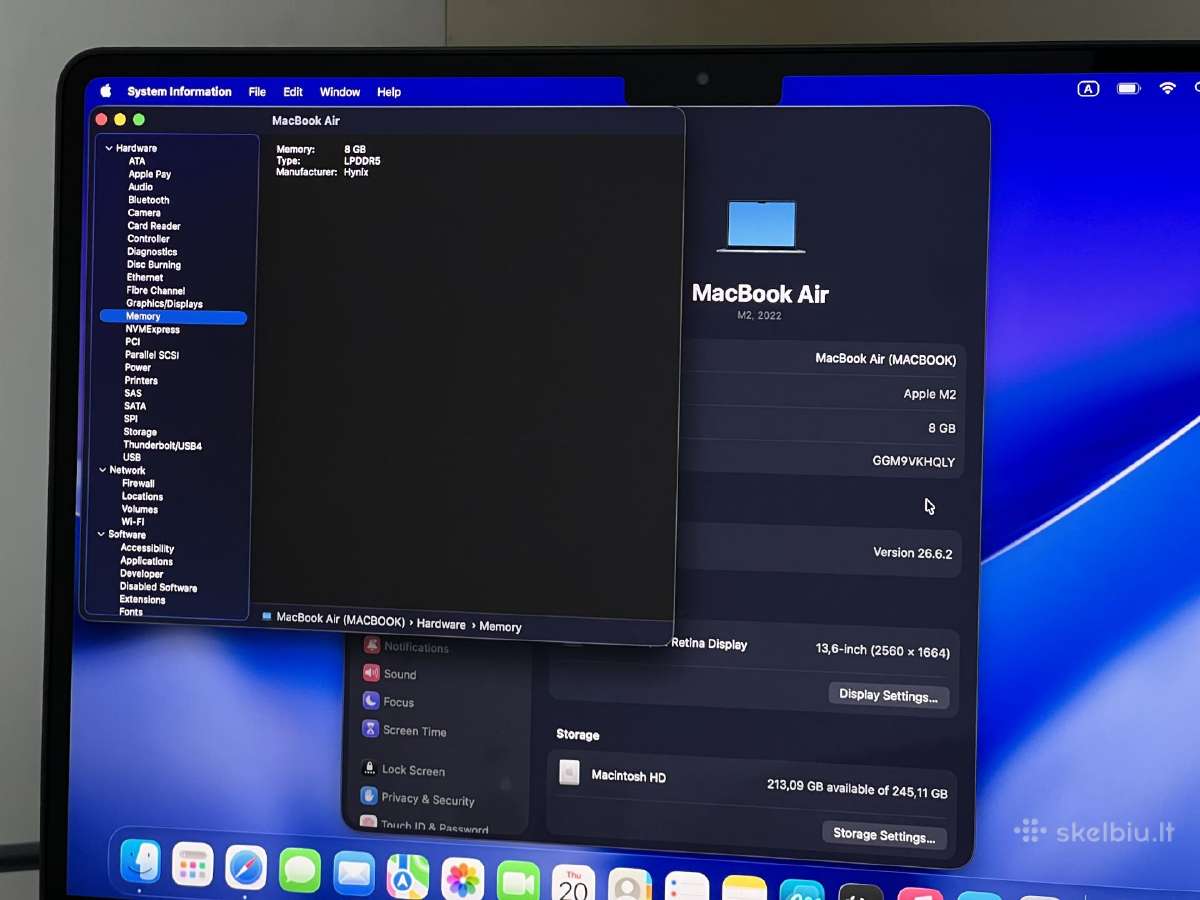Select NVMExpress in the Hardware tree
The image size is (1200, 900).
point(152,329)
